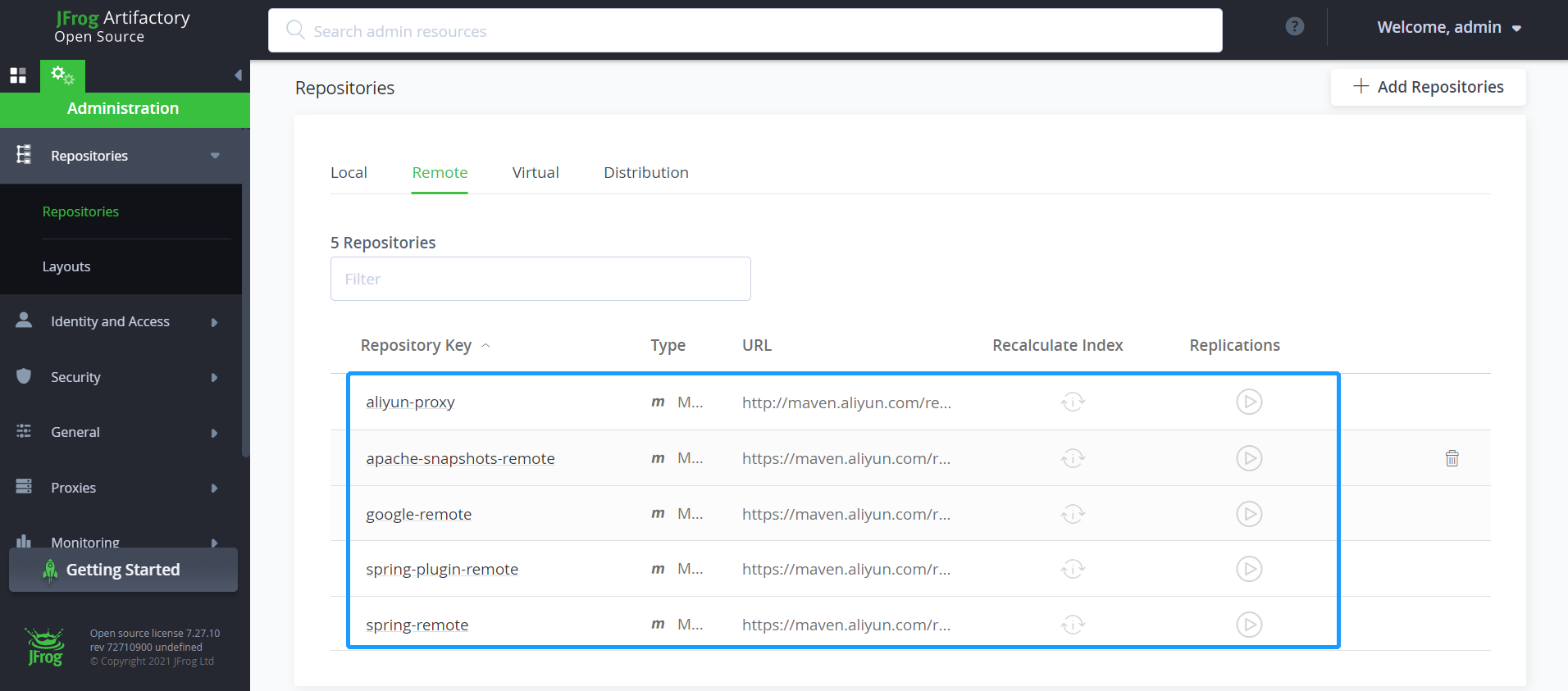
Task: Open the Distribution tab
Action: [646, 172]
